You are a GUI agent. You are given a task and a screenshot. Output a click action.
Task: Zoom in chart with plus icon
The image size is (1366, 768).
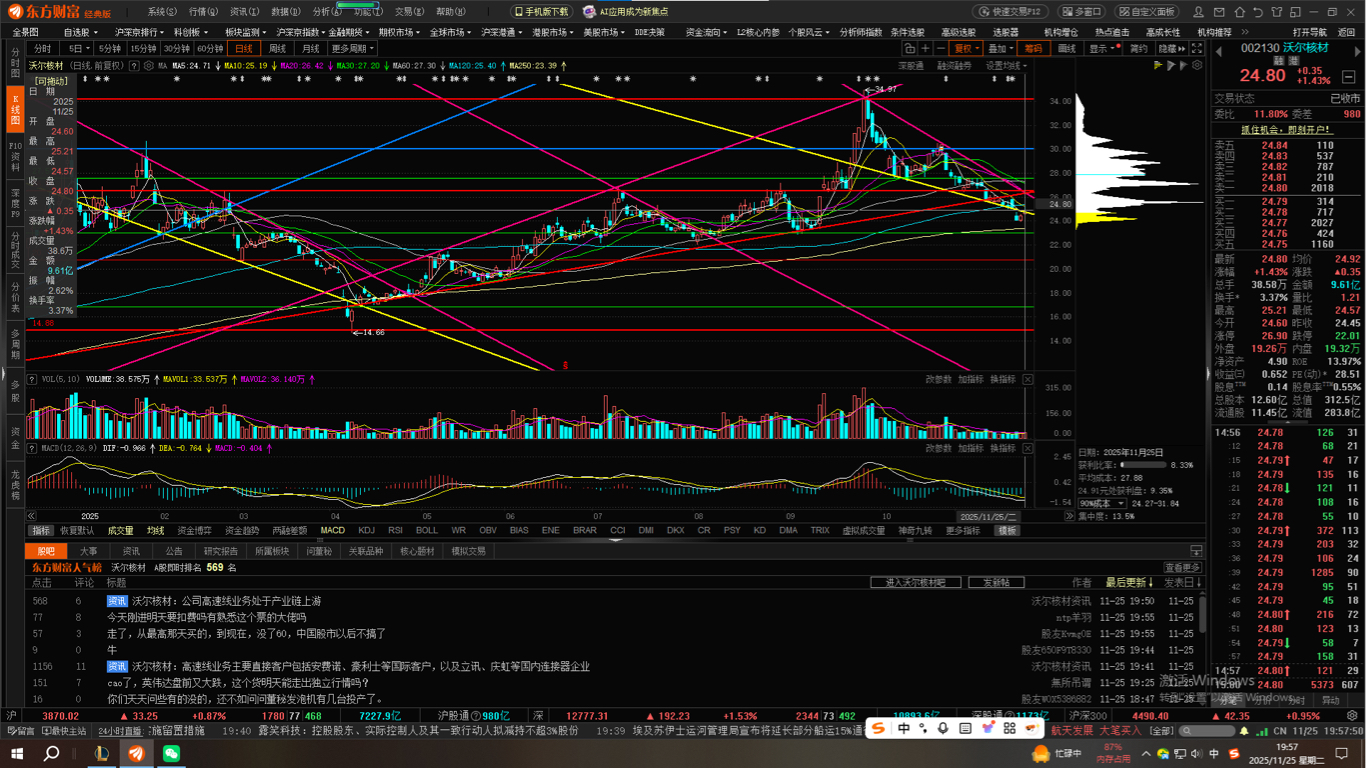point(925,48)
